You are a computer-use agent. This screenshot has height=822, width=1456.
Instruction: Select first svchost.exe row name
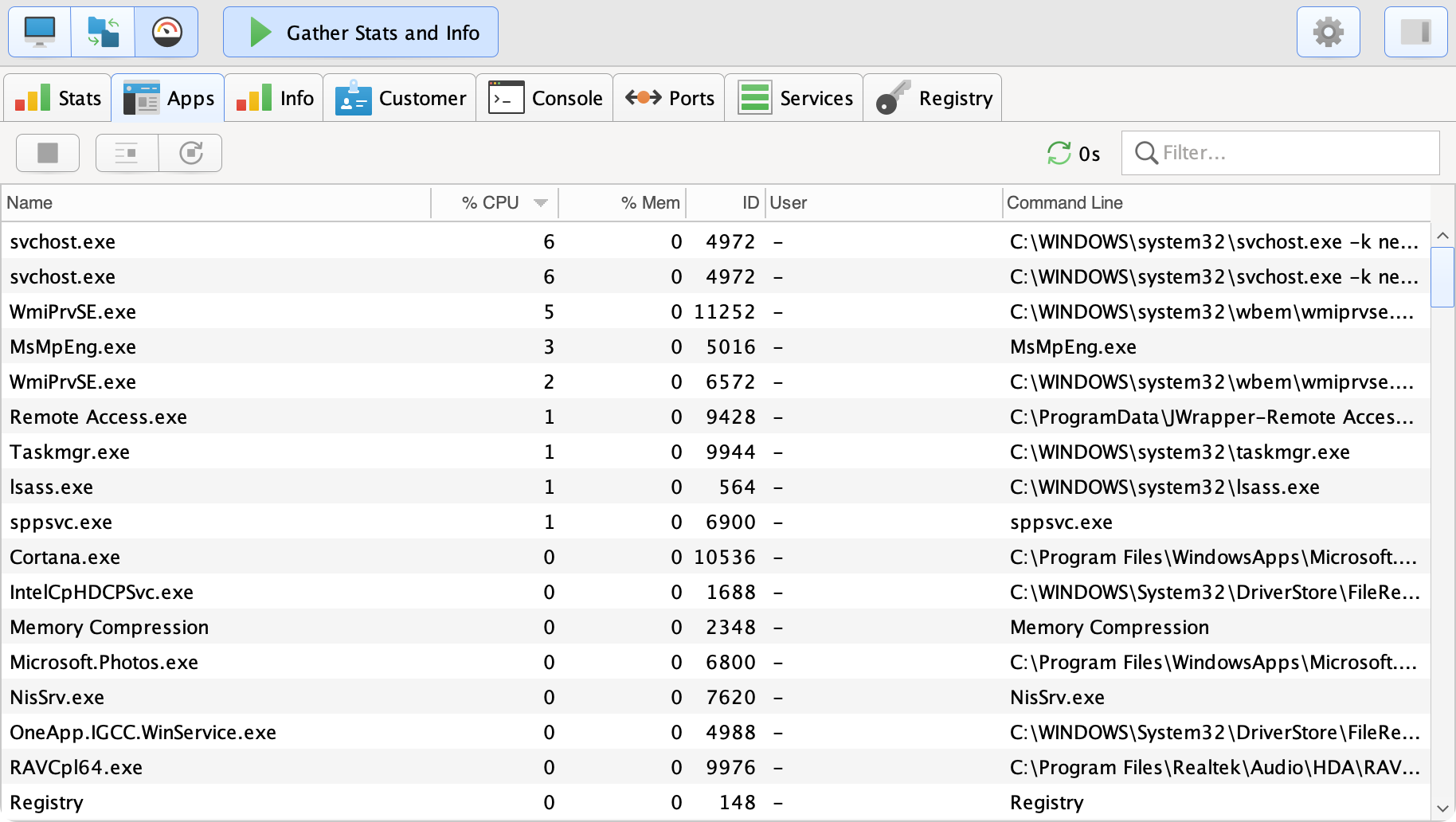pos(62,241)
